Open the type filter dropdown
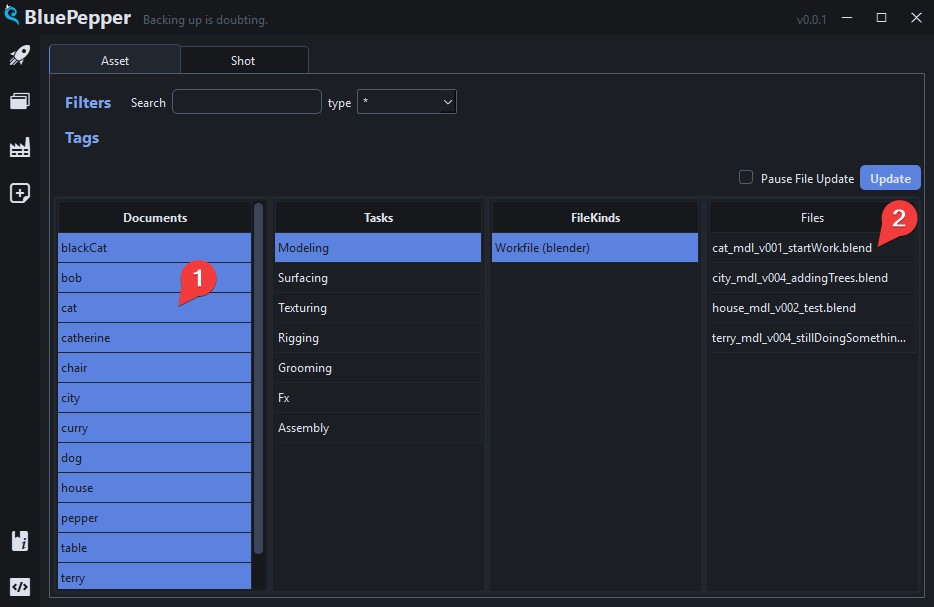Screen dimensions: 934x607 (x=407, y=102)
